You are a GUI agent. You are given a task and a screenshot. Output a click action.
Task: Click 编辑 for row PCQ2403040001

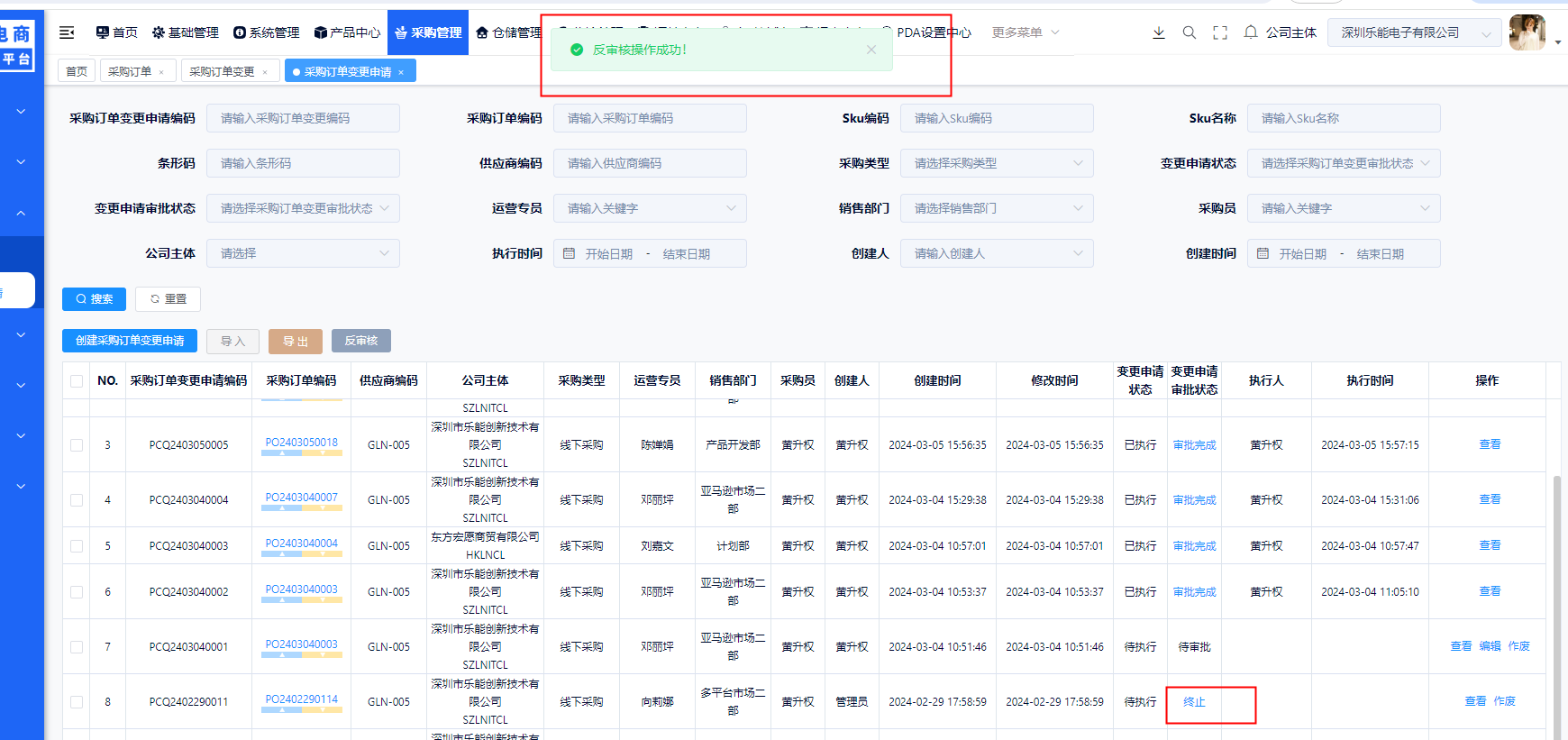[x=1490, y=646]
